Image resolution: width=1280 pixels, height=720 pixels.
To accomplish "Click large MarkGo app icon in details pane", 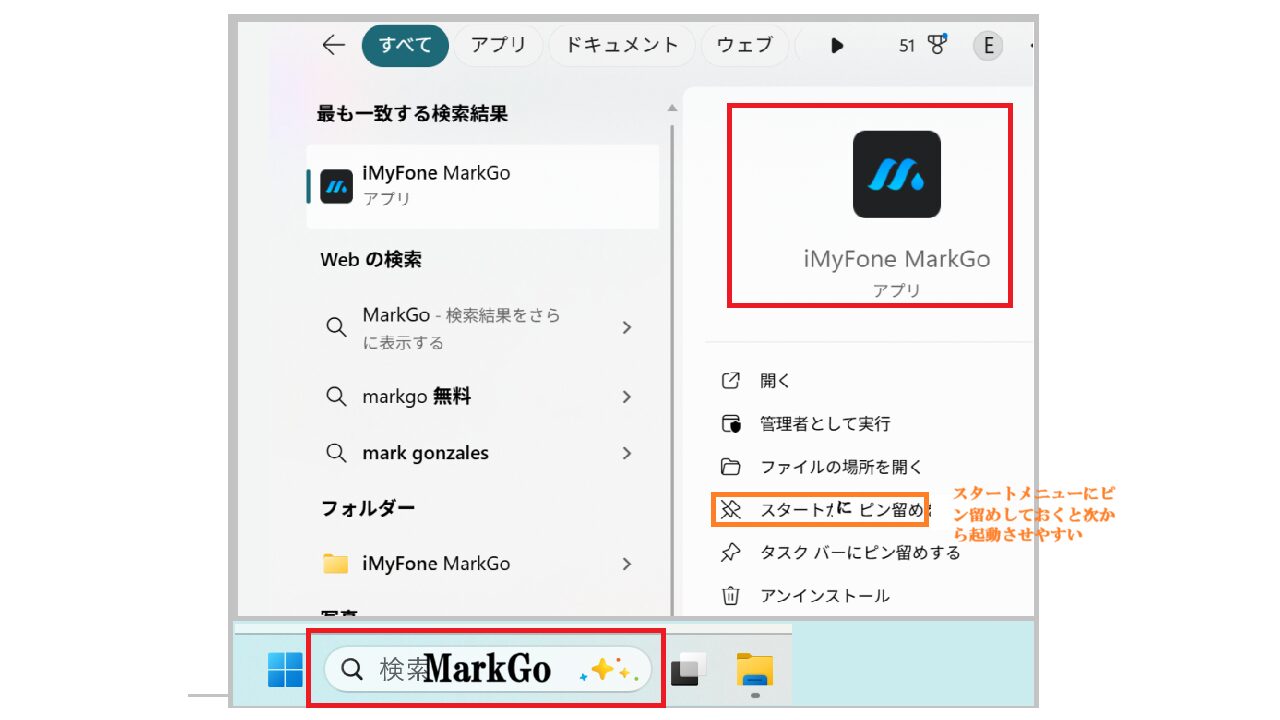I will click(897, 174).
